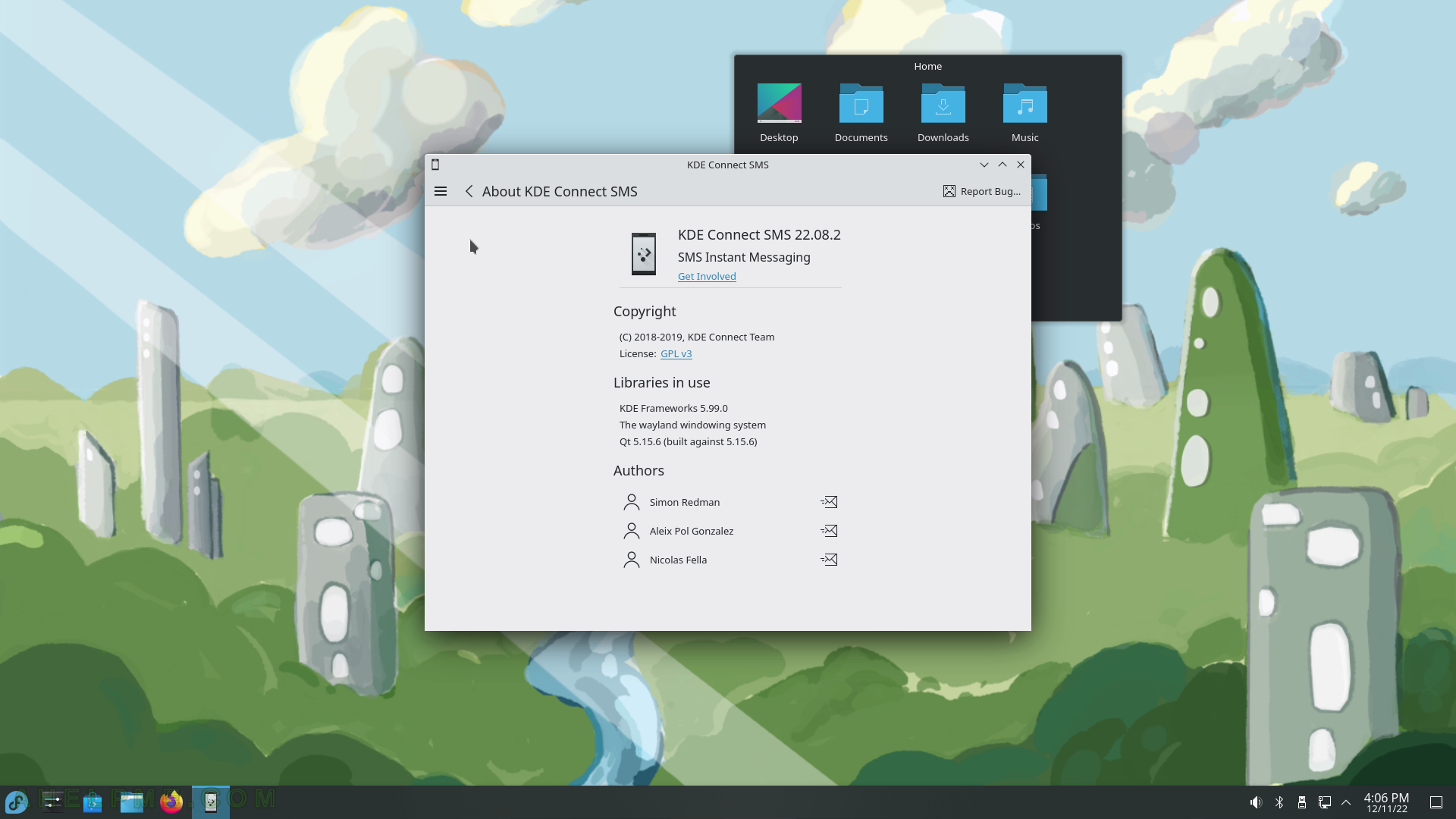Viewport: 1456px width, 819px height.
Task: Click the person icon beside Nicolas Fella
Action: click(x=631, y=560)
